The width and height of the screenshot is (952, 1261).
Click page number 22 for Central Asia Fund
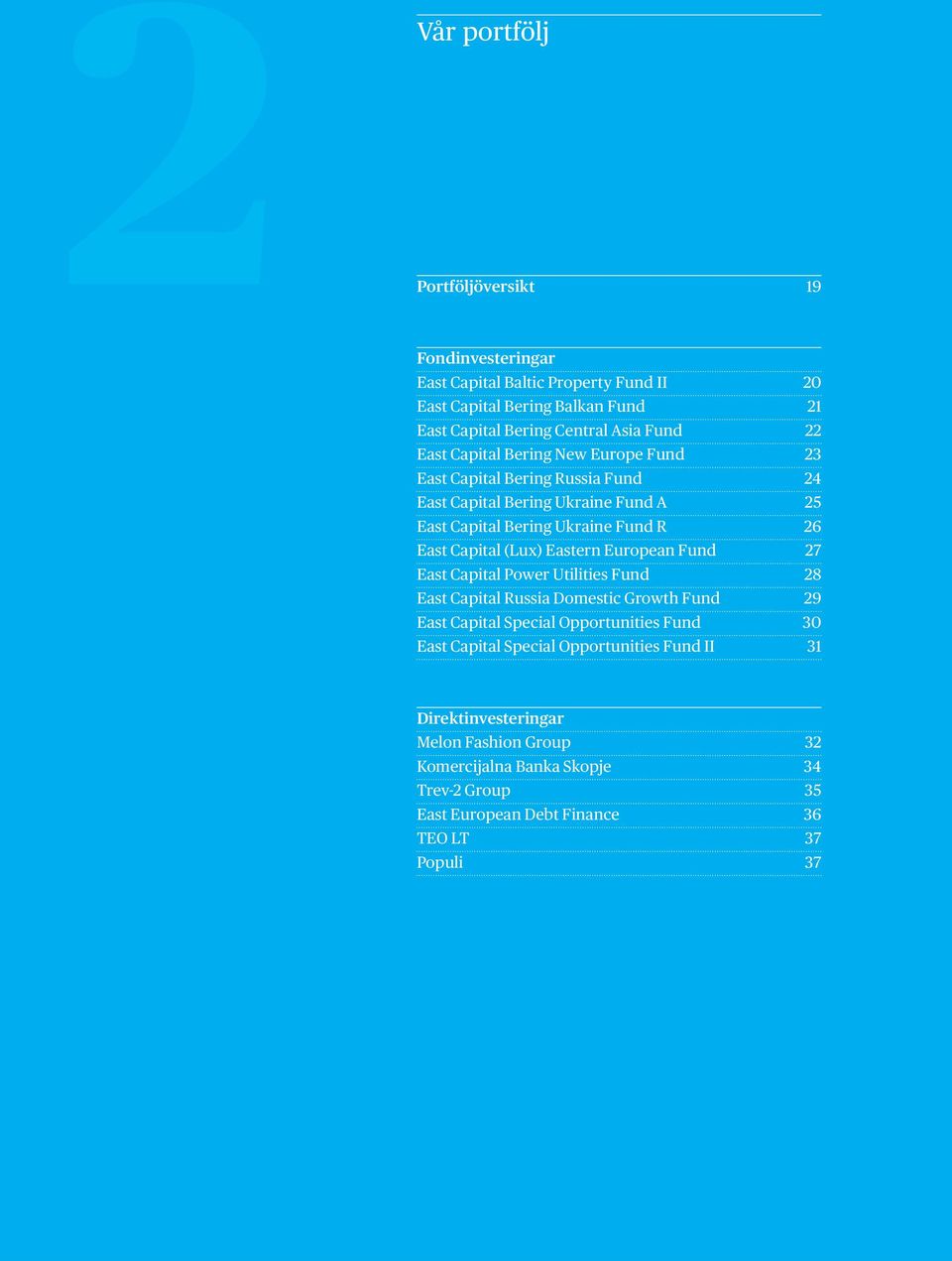(x=812, y=431)
